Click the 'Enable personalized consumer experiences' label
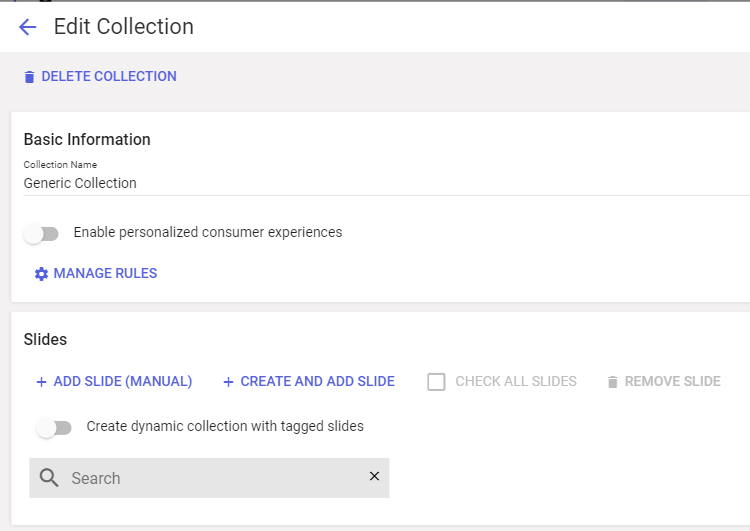This screenshot has width=750, height=531. (208, 232)
